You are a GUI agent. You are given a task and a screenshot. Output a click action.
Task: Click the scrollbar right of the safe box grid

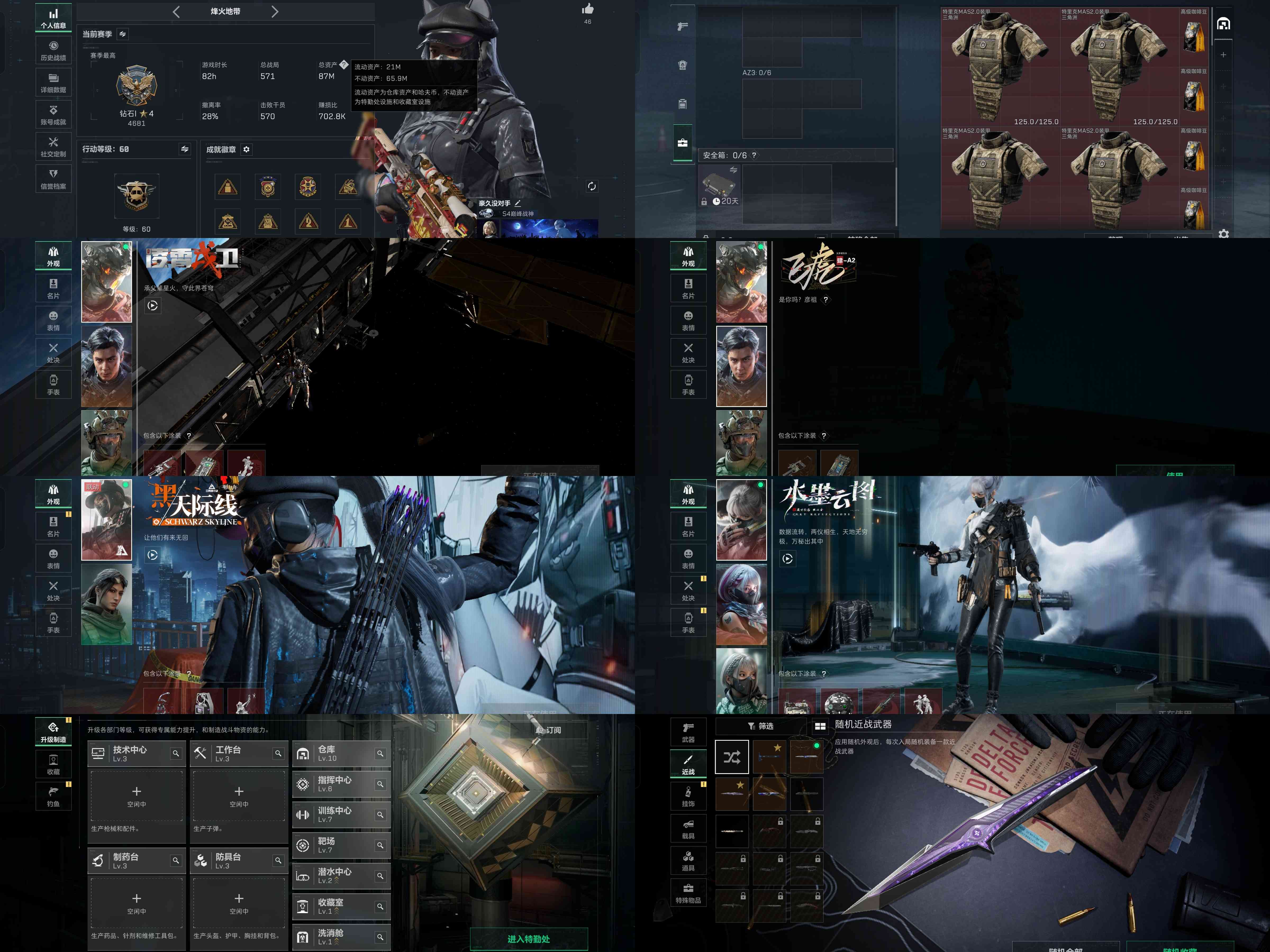(896, 197)
